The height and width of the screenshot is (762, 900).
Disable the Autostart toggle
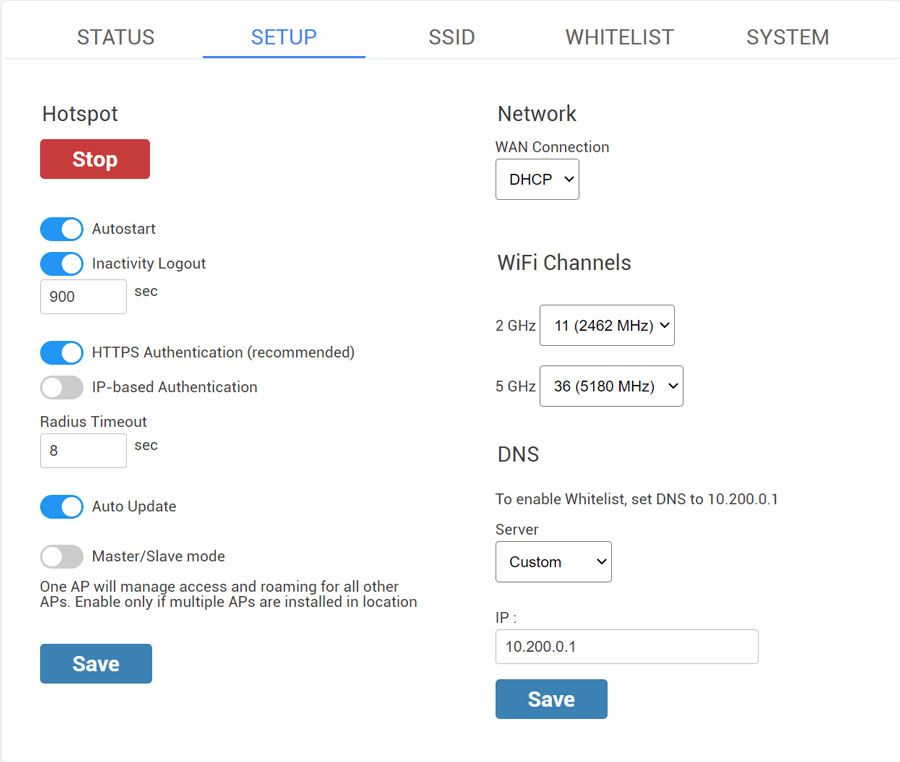pyautogui.click(x=62, y=229)
